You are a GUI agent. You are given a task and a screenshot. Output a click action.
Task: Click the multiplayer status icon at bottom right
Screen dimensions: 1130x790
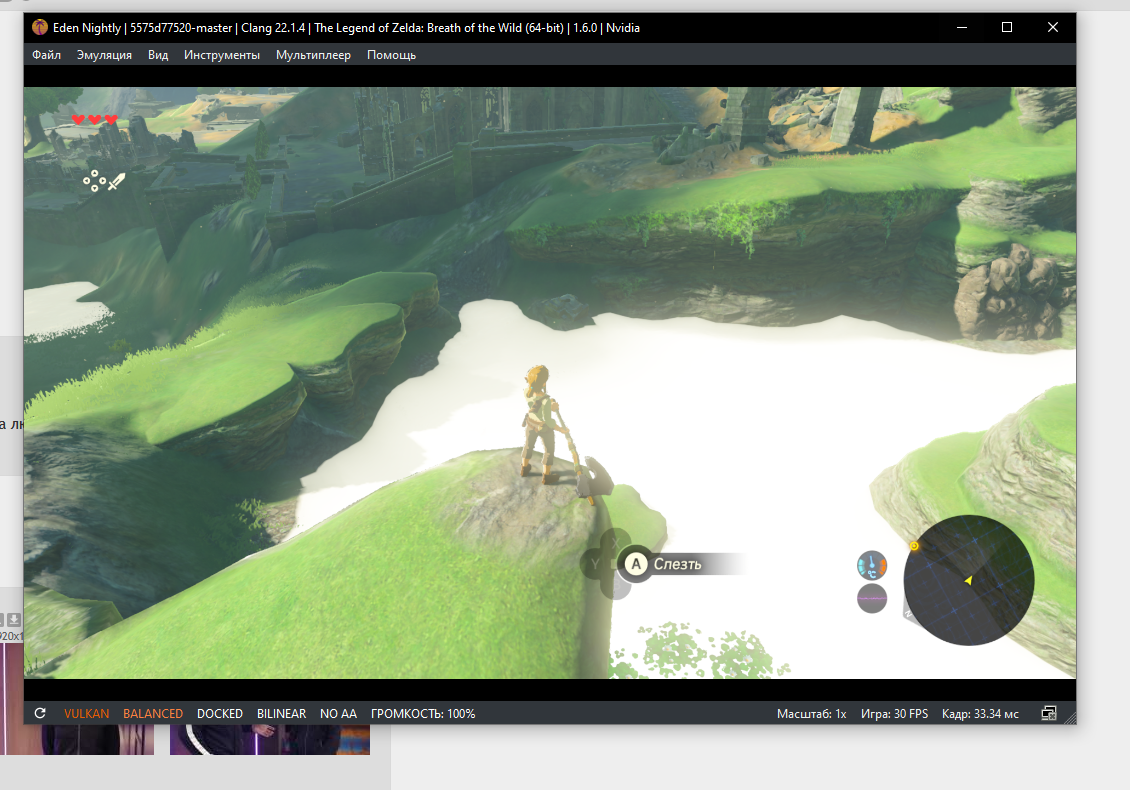click(1049, 713)
